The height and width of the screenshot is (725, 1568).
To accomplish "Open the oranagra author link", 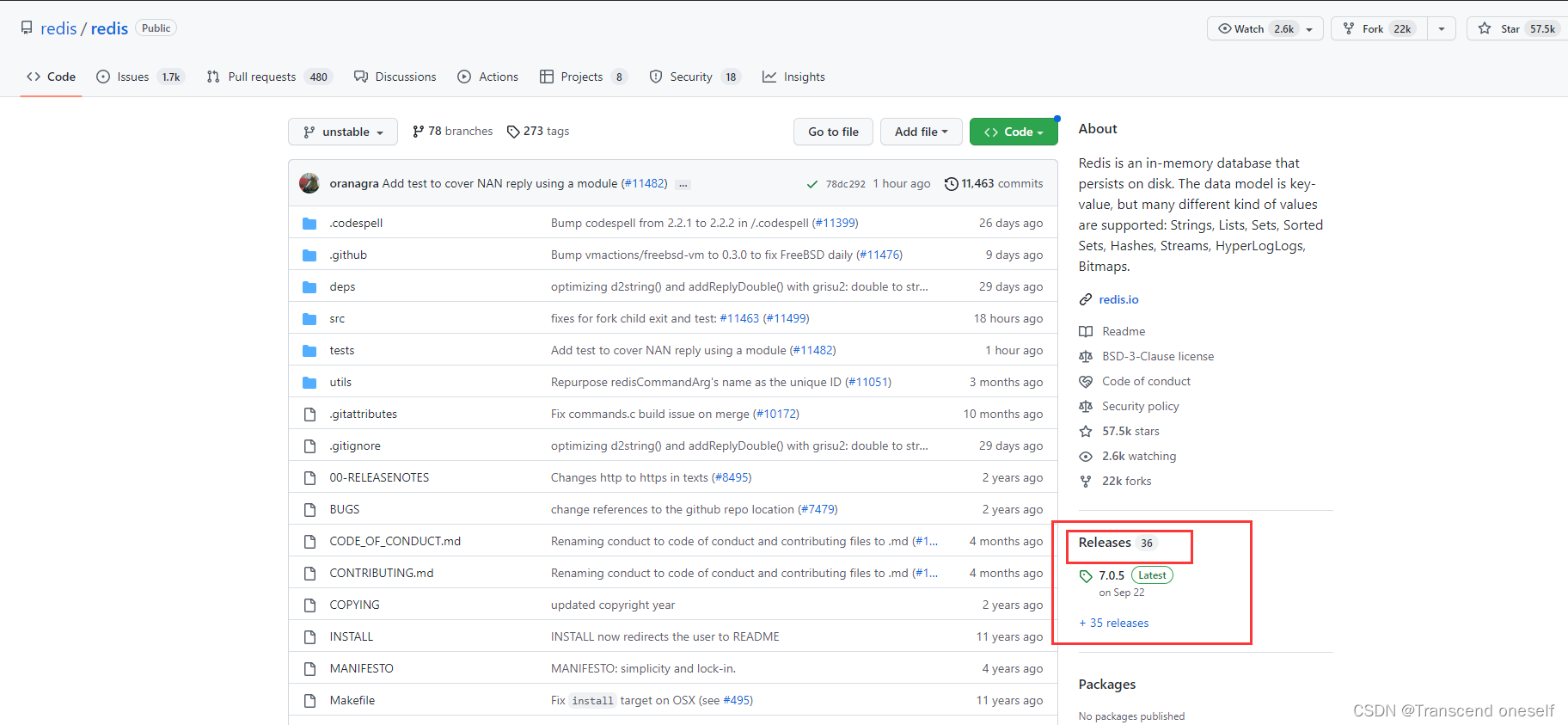I will pyautogui.click(x=354, y=183).
